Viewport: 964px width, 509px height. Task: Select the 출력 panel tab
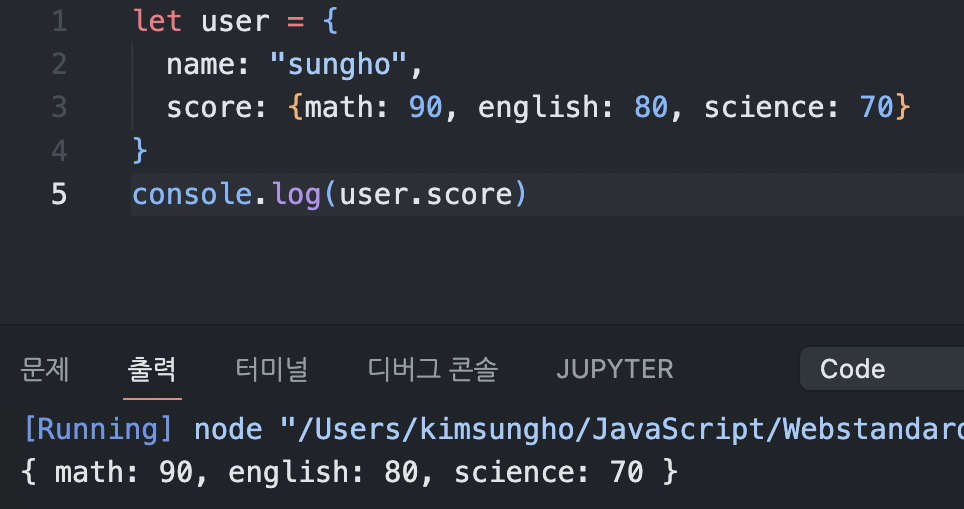pos(152,369)
